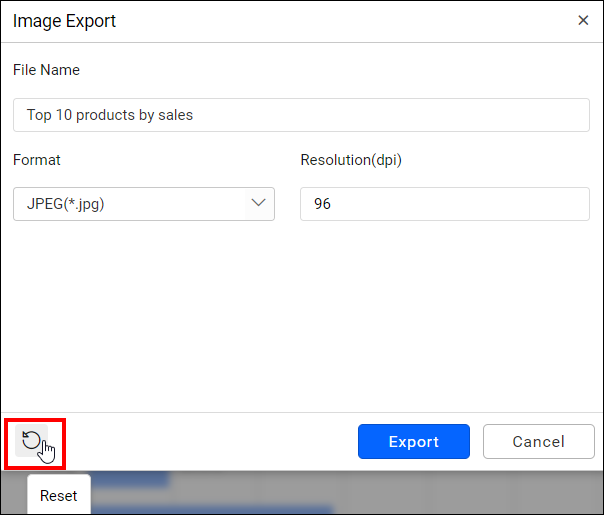
Task: Click the Reset icon in the dialog footer
Action: coord(32,441)
